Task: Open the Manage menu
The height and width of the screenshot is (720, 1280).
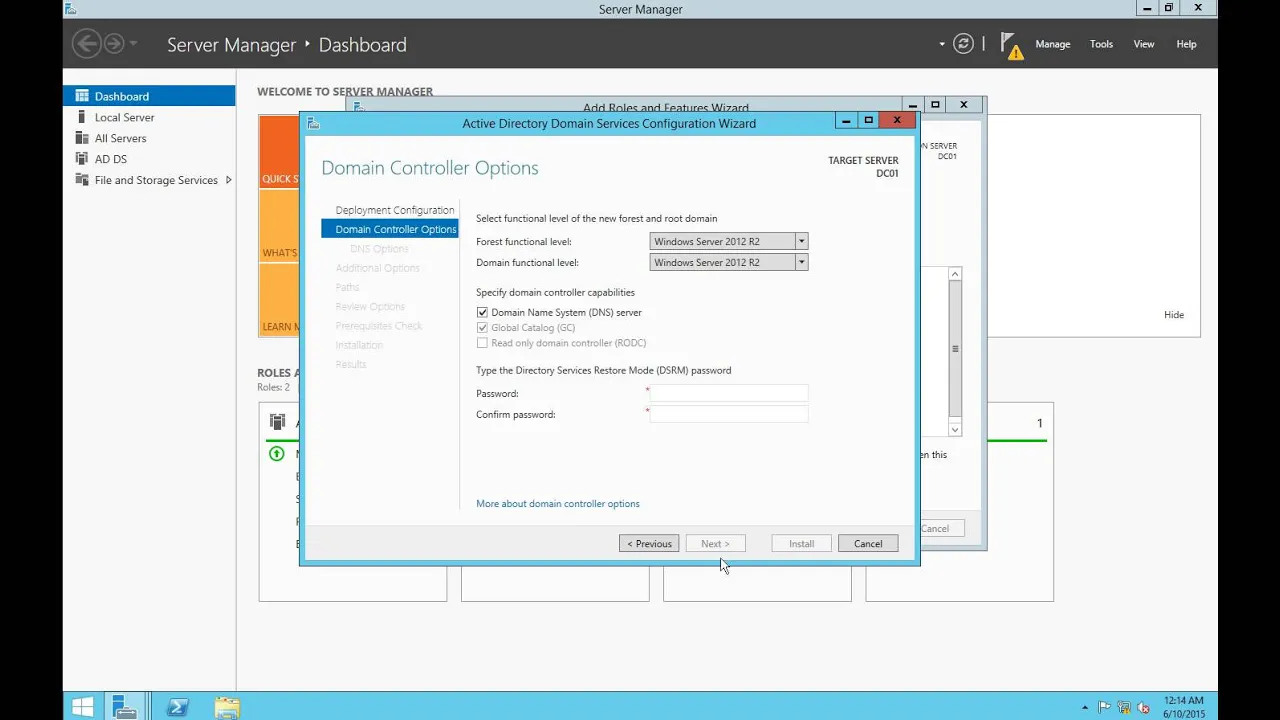Action: point(1052,44)
